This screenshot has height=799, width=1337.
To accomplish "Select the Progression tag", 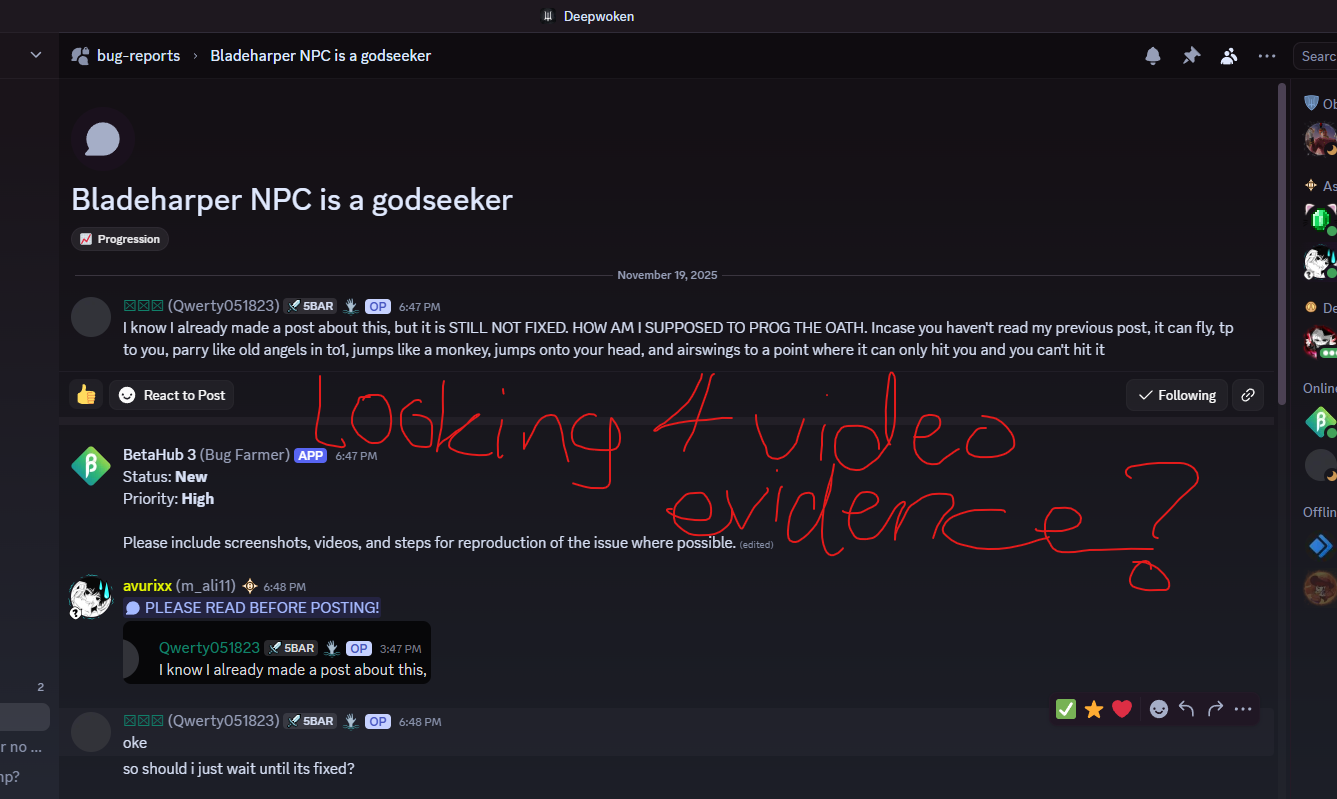I will point(120,239).
